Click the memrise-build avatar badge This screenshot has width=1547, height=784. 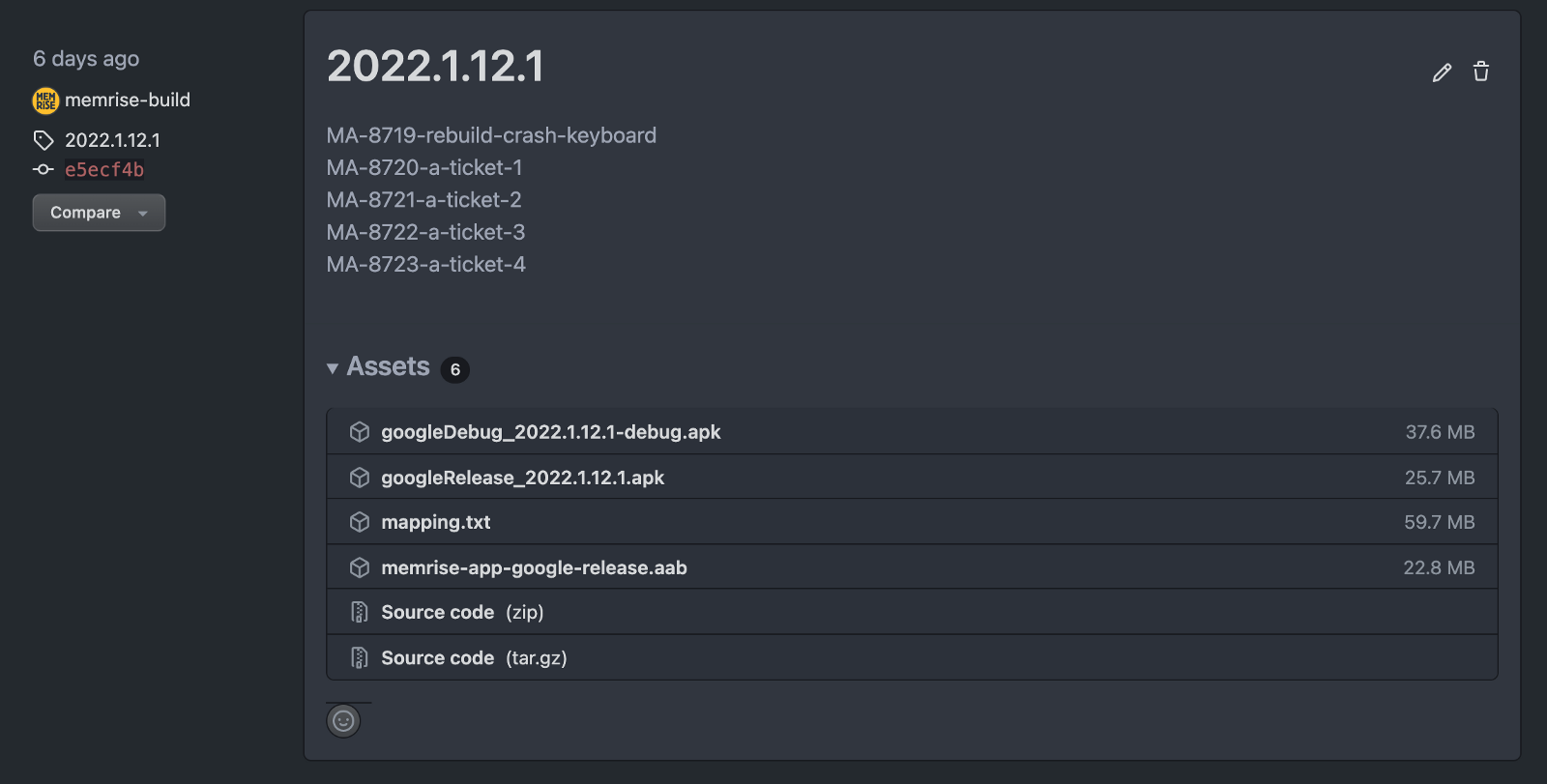click(x=44, y=100)
